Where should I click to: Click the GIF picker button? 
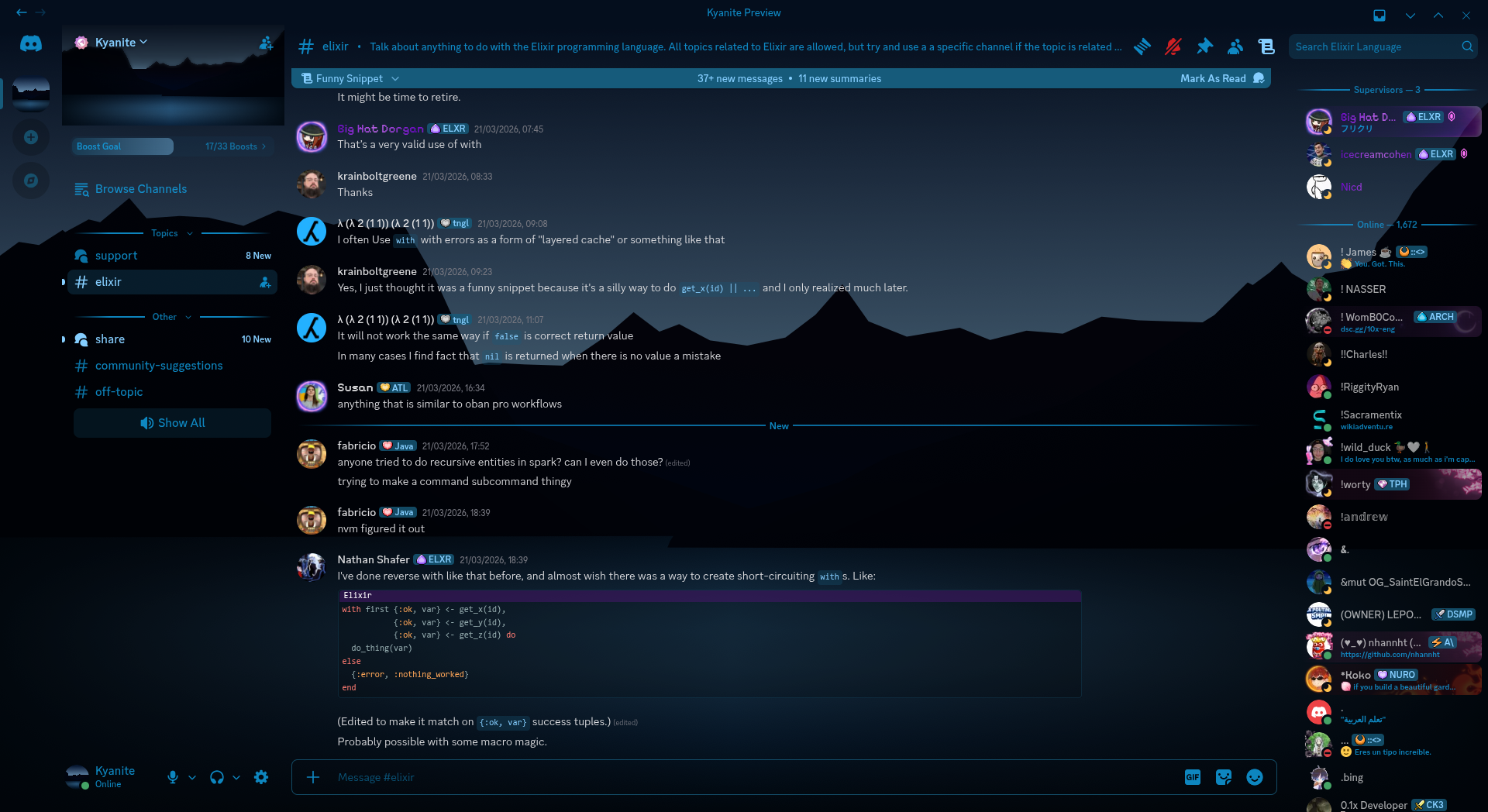[1193, 777]
